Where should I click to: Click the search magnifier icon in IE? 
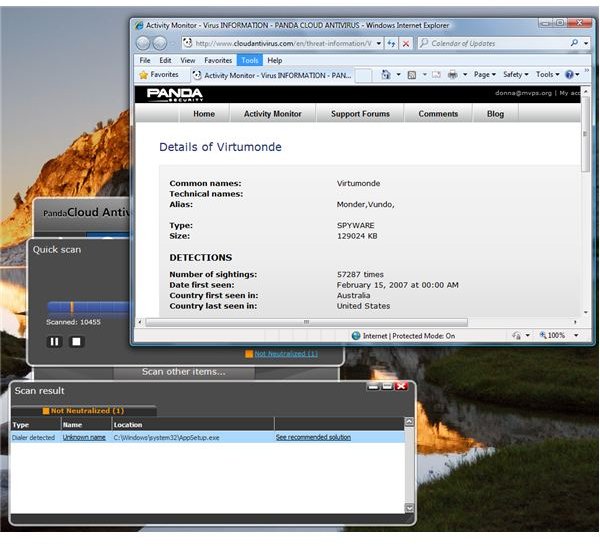click(574, 43)
